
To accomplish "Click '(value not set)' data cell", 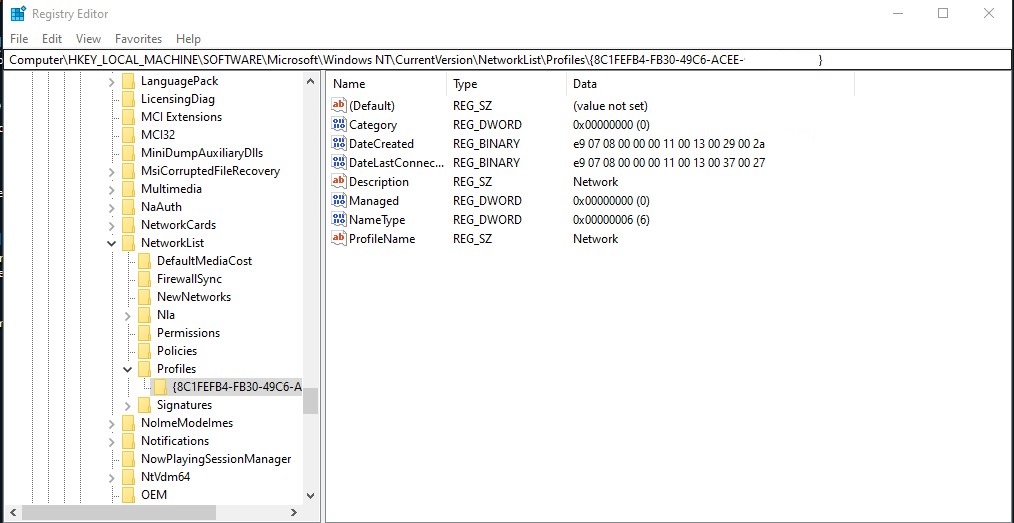I will point(610,105).
